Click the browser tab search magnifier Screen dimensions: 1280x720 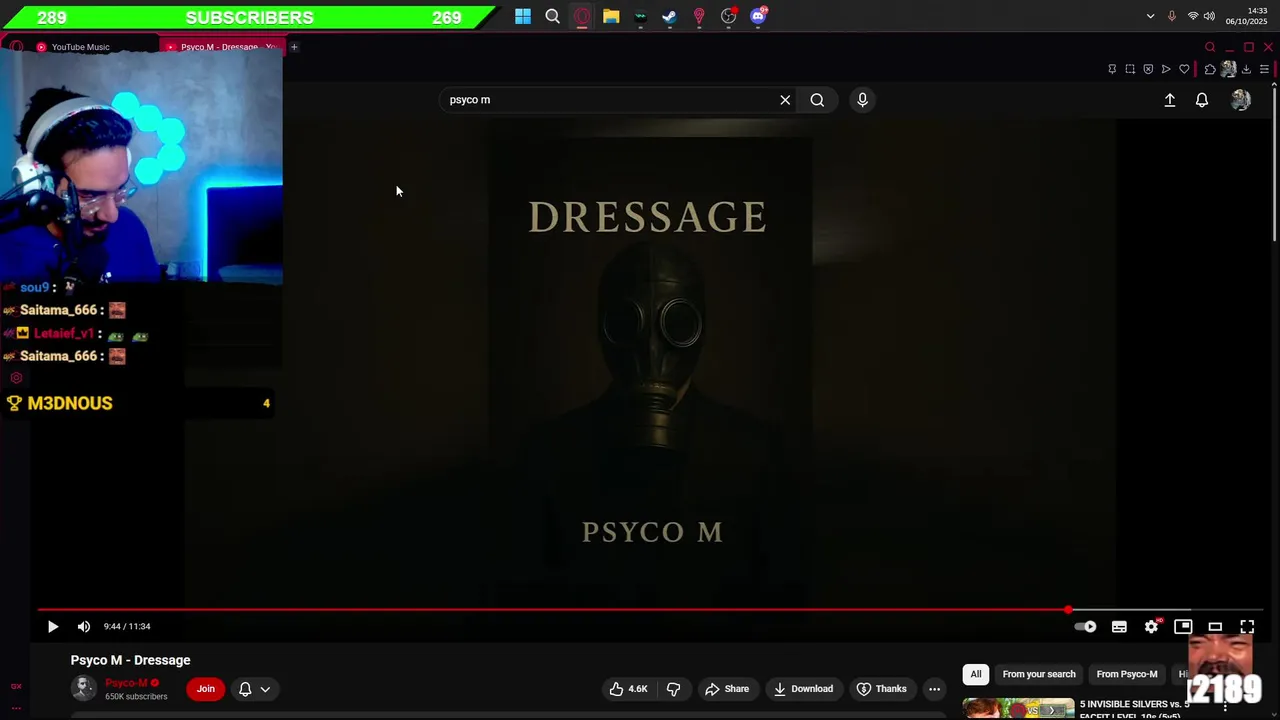click(1210, 47)
